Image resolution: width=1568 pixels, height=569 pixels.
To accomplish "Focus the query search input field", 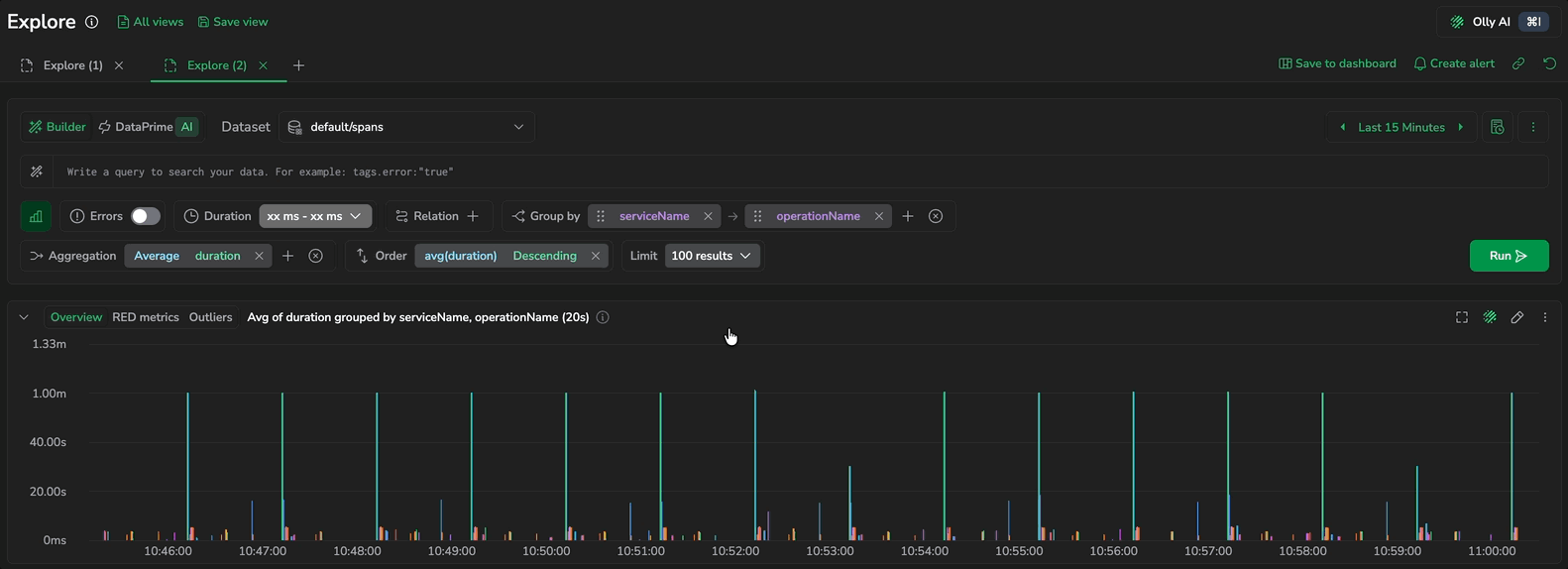I will click(x=801, y=171).
